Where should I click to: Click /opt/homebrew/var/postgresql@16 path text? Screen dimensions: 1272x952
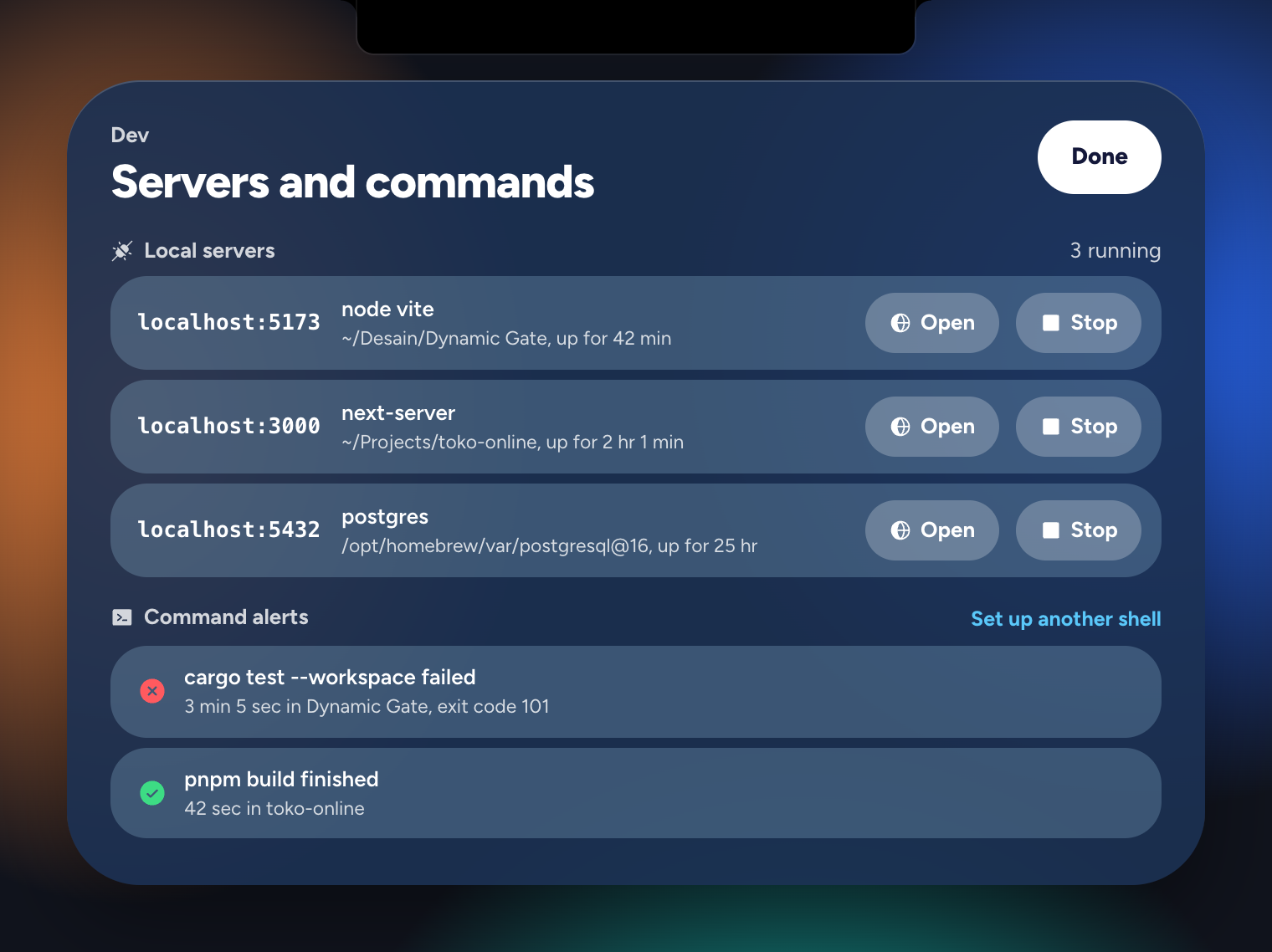[x=495, y=546]
